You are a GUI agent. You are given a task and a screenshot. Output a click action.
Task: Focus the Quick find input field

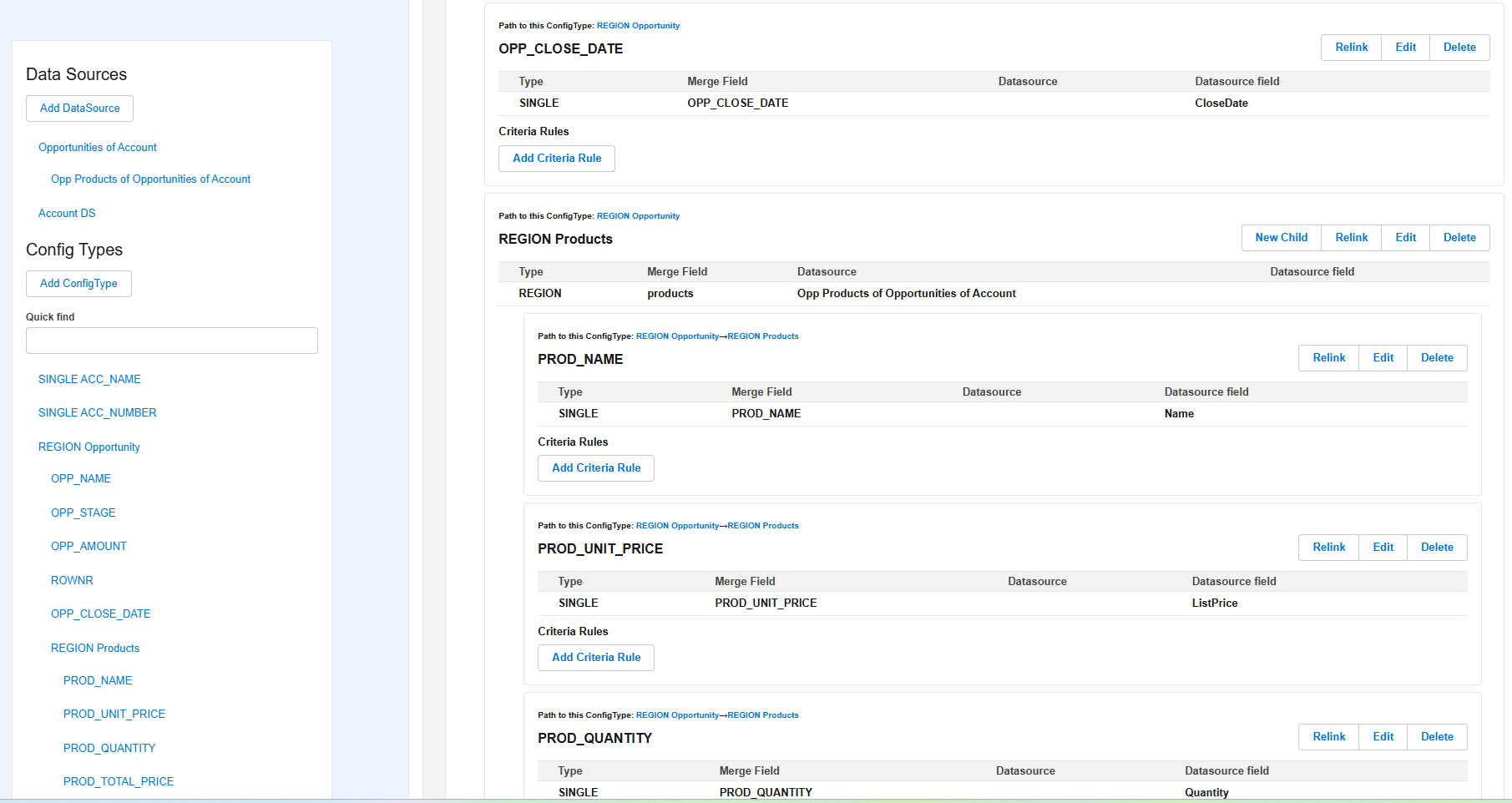click(x=172, y=341)
